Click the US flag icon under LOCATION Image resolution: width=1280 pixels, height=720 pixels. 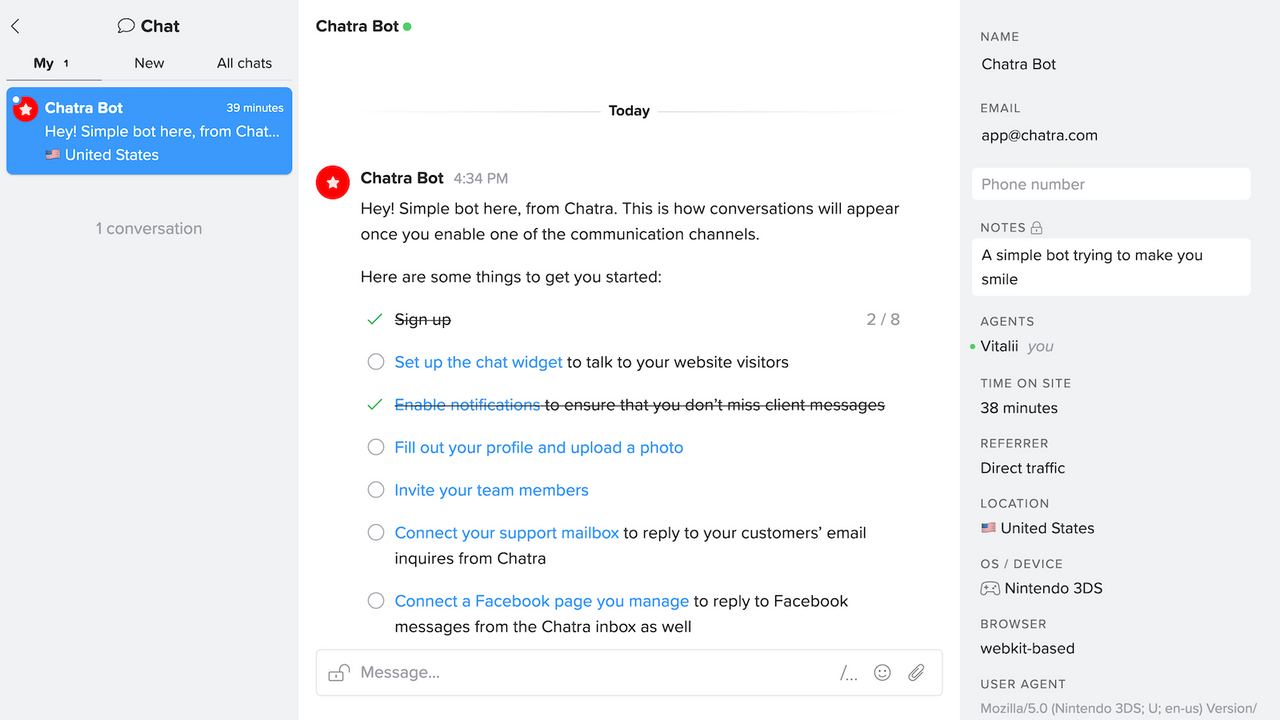point(989,528)
